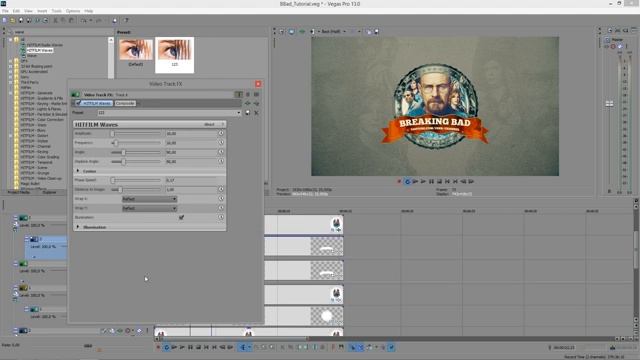
Task: Expand the Third Party folder in tree
Action: (11, 82)
